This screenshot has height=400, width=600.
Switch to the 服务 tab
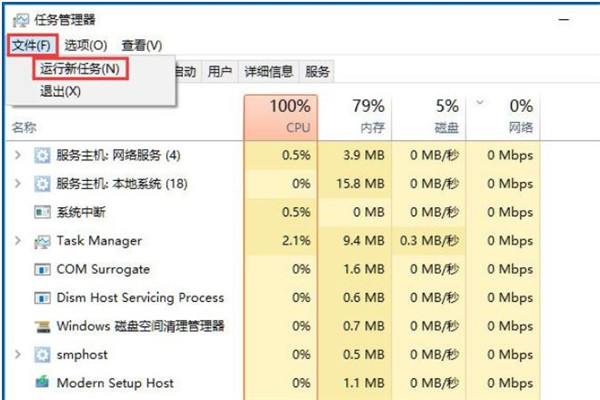tap(317, 72)
